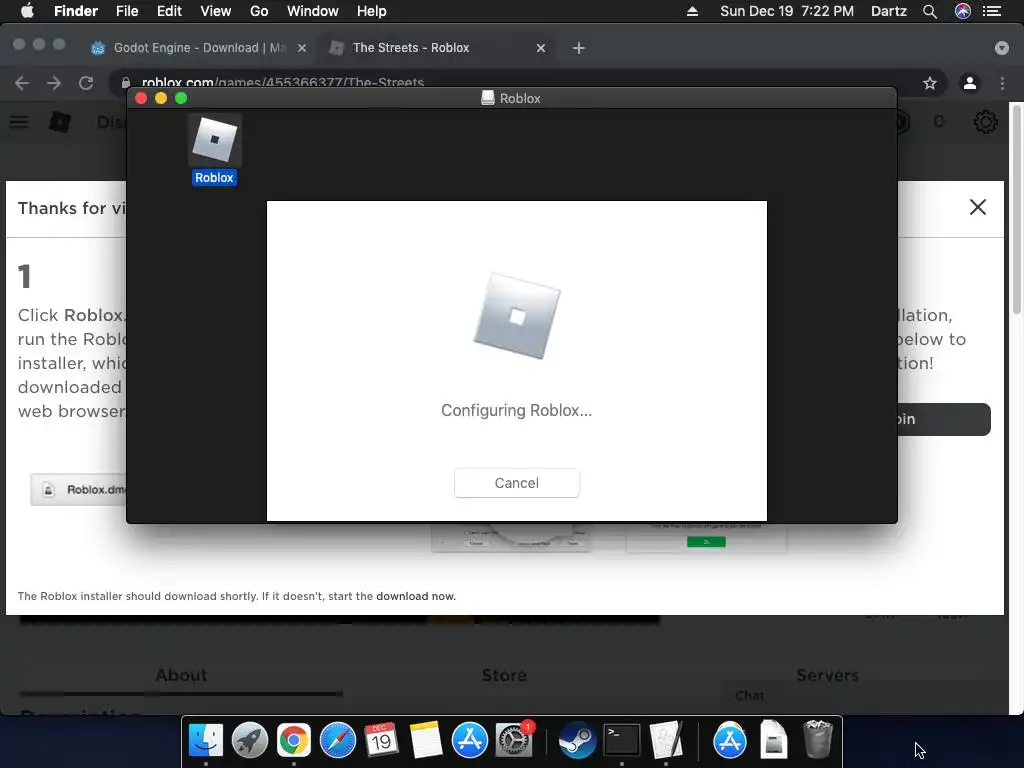
Task: Open Chrome tab search dropdown
Action: (x=1002, y=48)
